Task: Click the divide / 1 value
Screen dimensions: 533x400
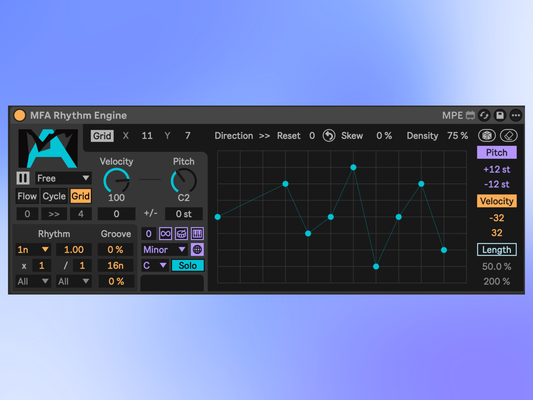Action: click(x=82, y=265)
